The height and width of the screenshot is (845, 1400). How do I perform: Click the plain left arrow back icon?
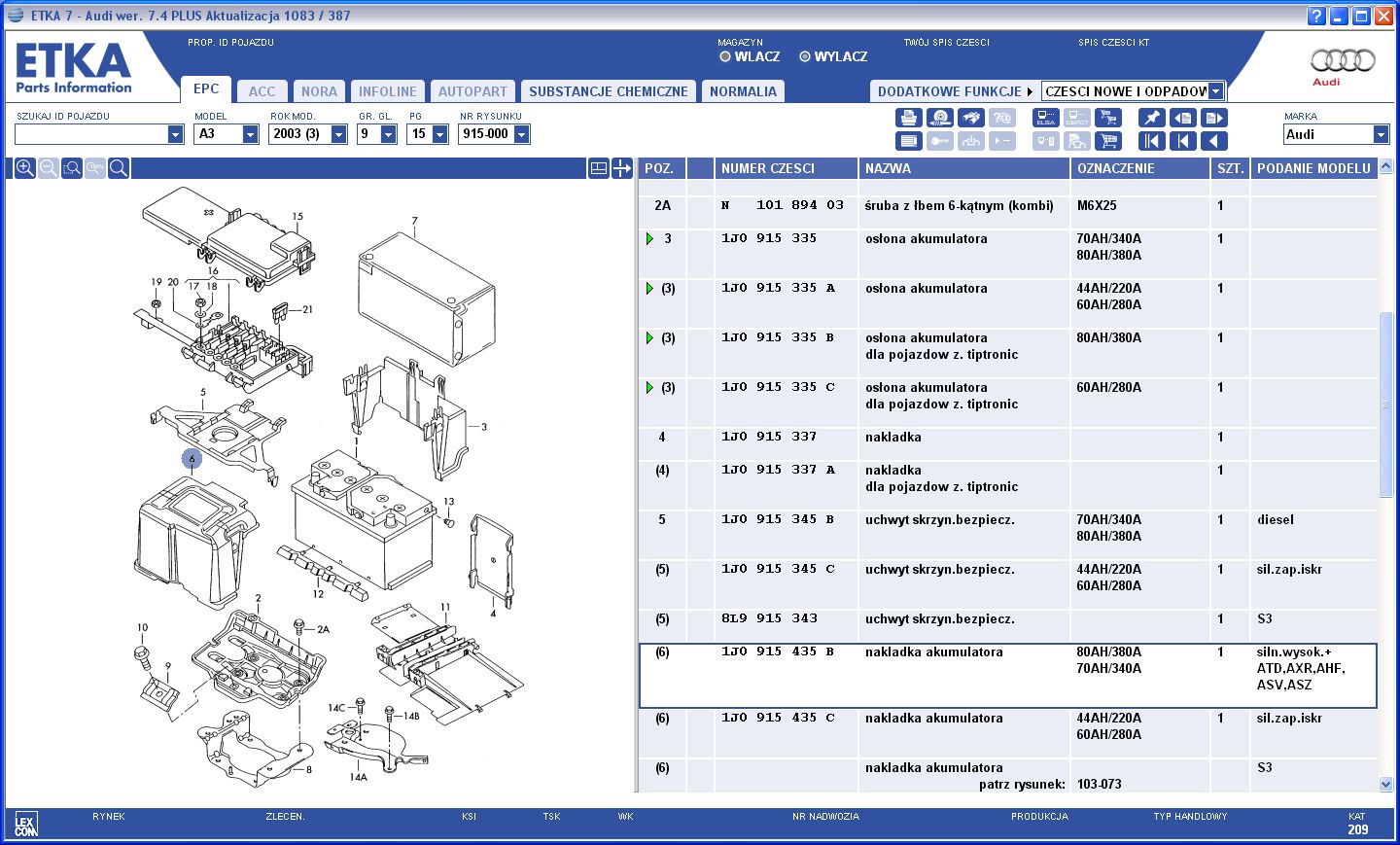pyautogui.click(x=1214, y=141)
